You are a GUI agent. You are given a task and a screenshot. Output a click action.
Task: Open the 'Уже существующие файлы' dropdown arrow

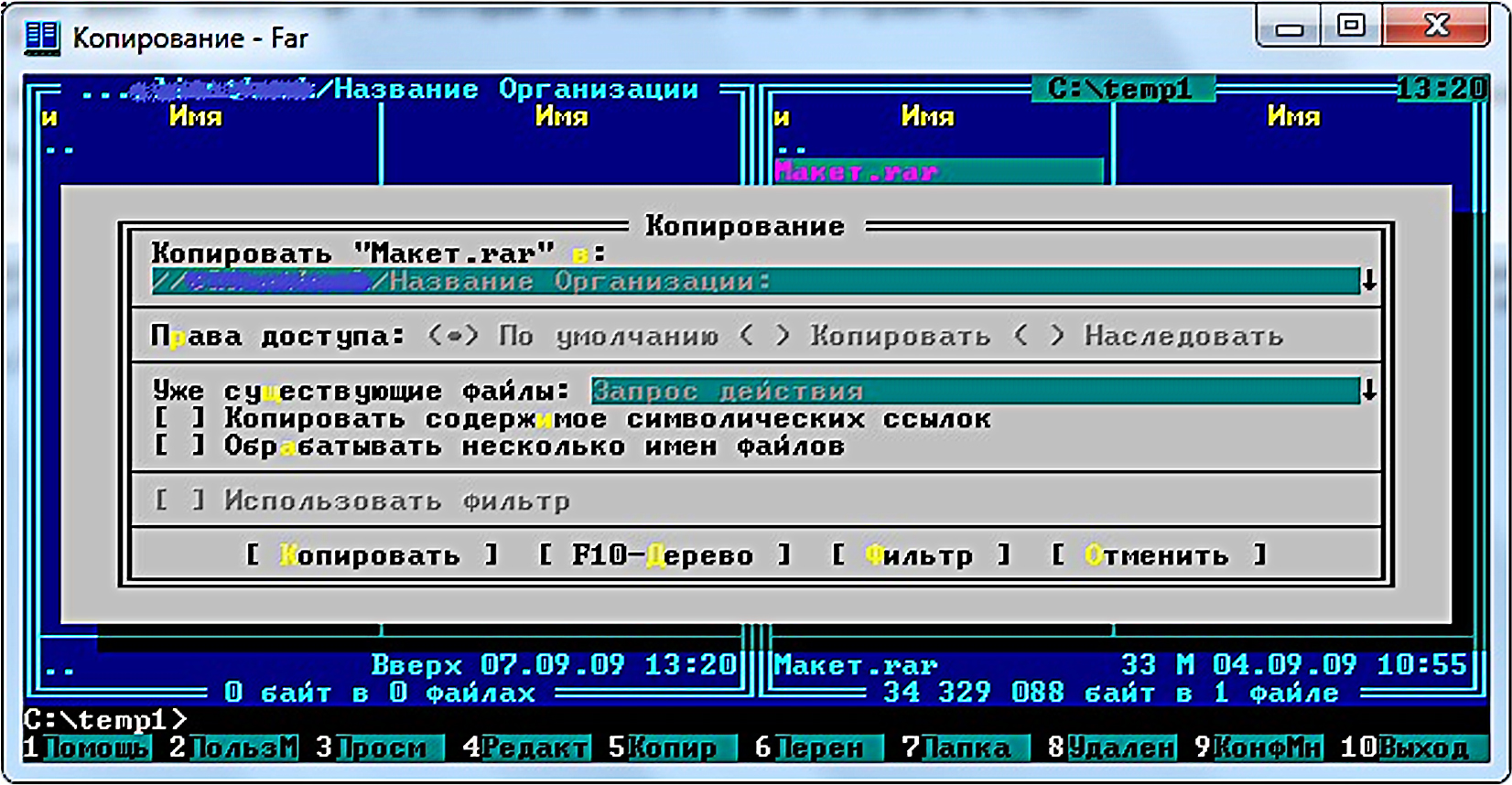pos(1369,392)
